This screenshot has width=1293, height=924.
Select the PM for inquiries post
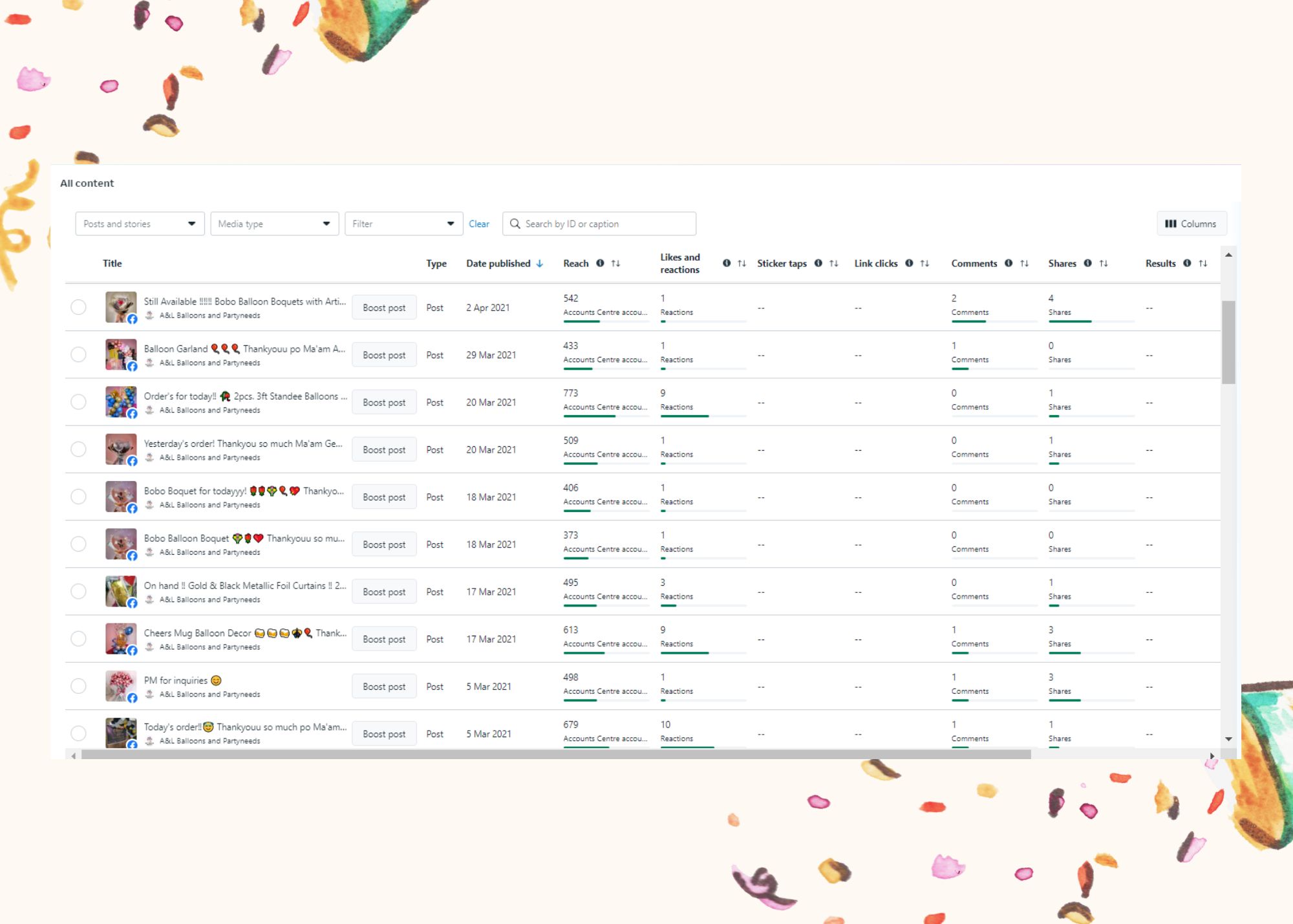point(78,686)
